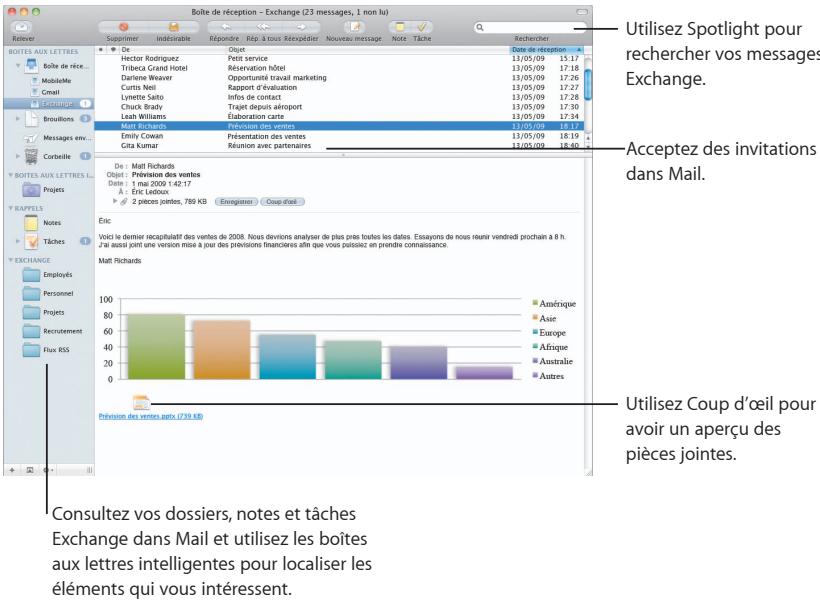Select Emily Cowan Présentation des ventes
This screenshot has height=601, width=820.
point(339,136)
